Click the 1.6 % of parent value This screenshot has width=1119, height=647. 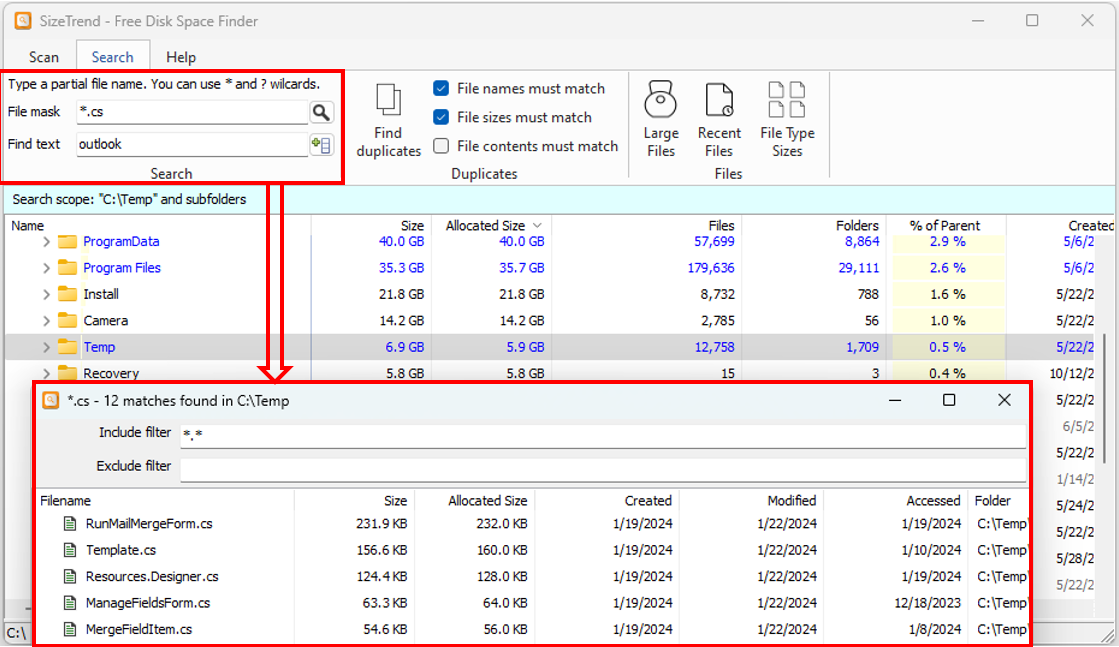coord(948,295)
